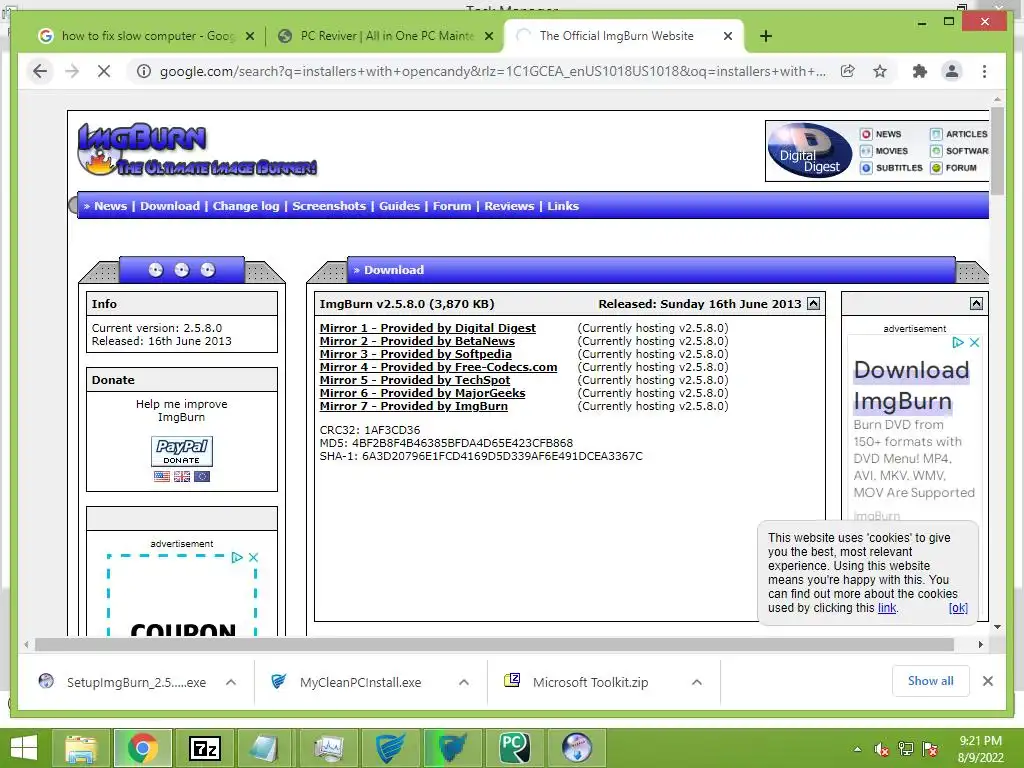Open the News navigation item
This screenshot has height=768, width=1024.
(110, 206)
